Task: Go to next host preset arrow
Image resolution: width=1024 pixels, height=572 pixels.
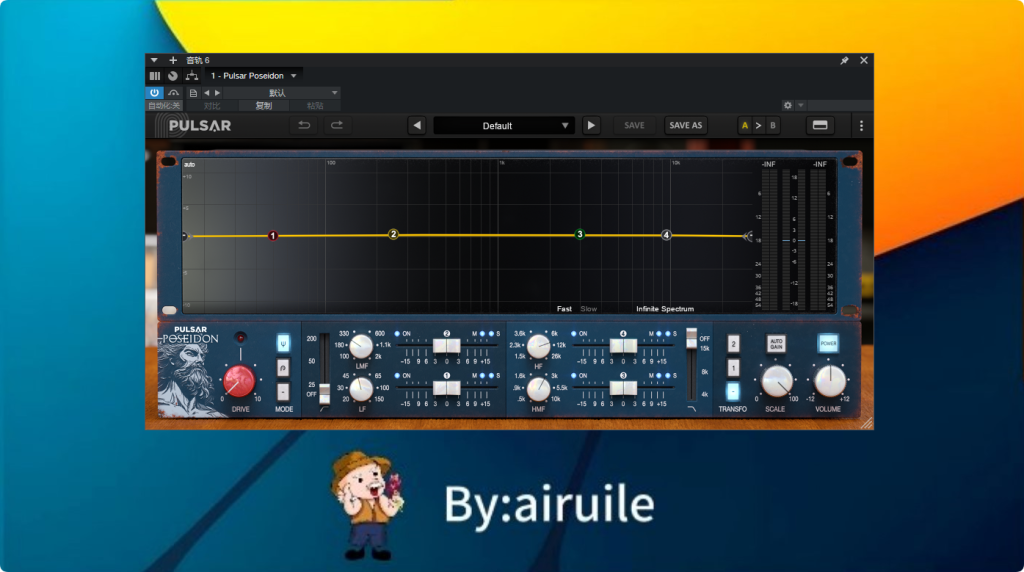Action: pos(217,93)
